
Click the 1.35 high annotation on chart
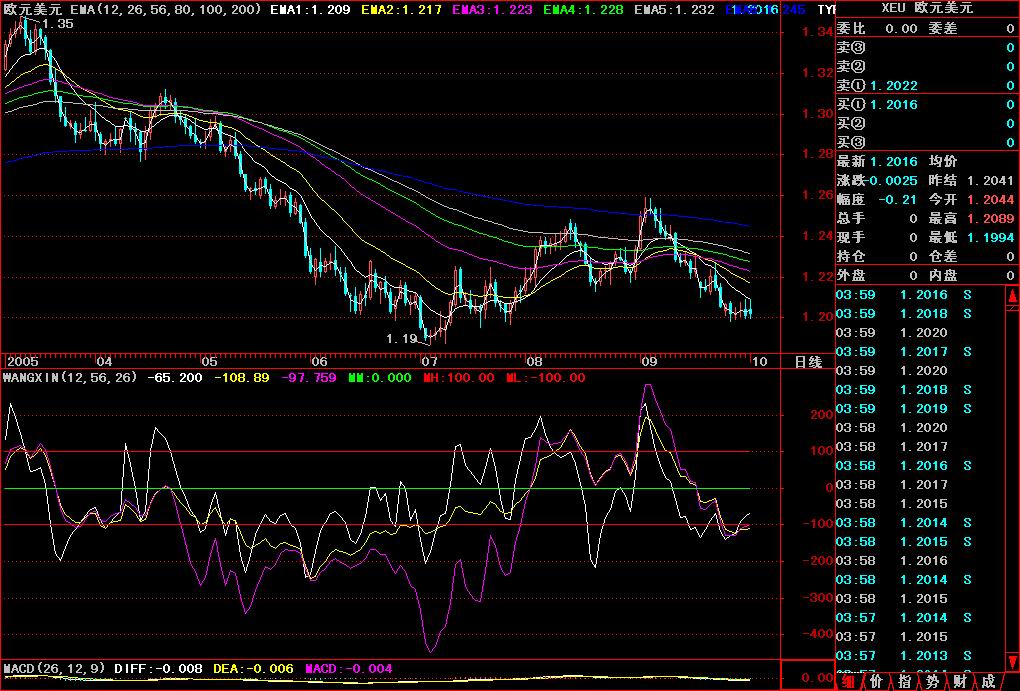pyautogui.click(x=57, y=23)
